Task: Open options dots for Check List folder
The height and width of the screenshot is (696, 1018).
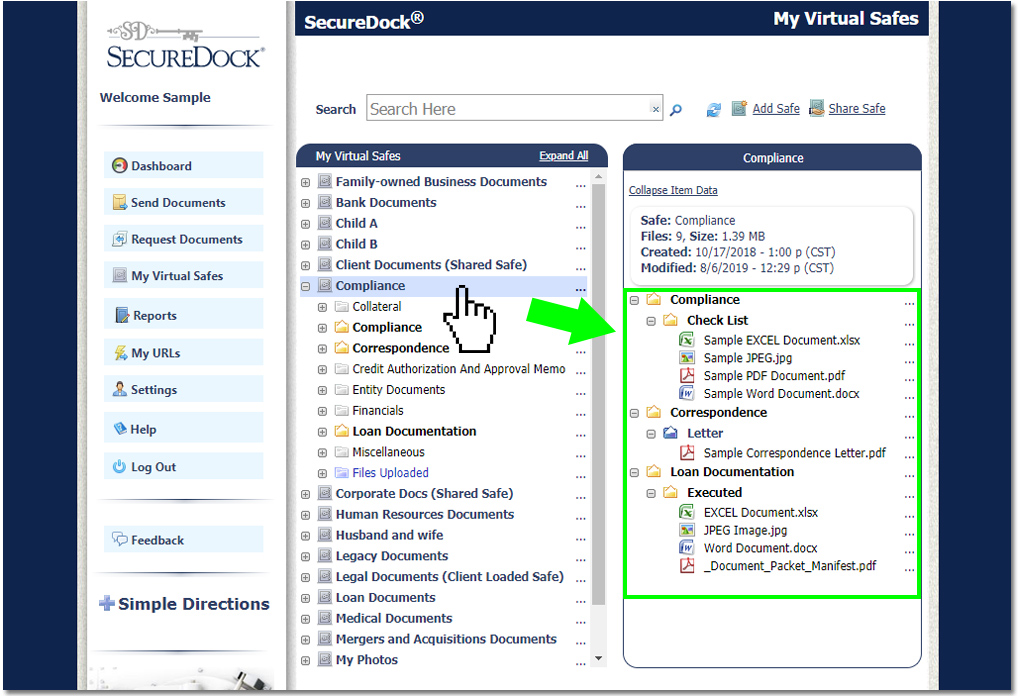Action: (x=909, y=323)
